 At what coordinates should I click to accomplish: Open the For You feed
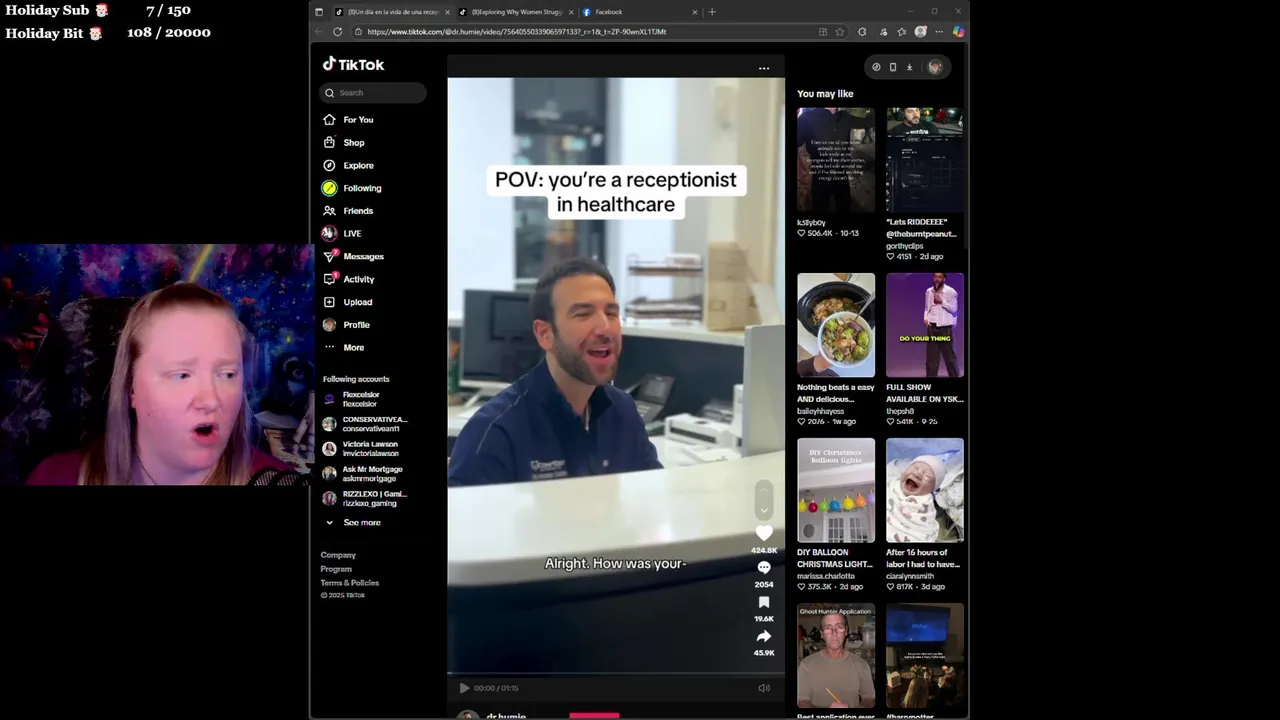click(x=348, y=120)
